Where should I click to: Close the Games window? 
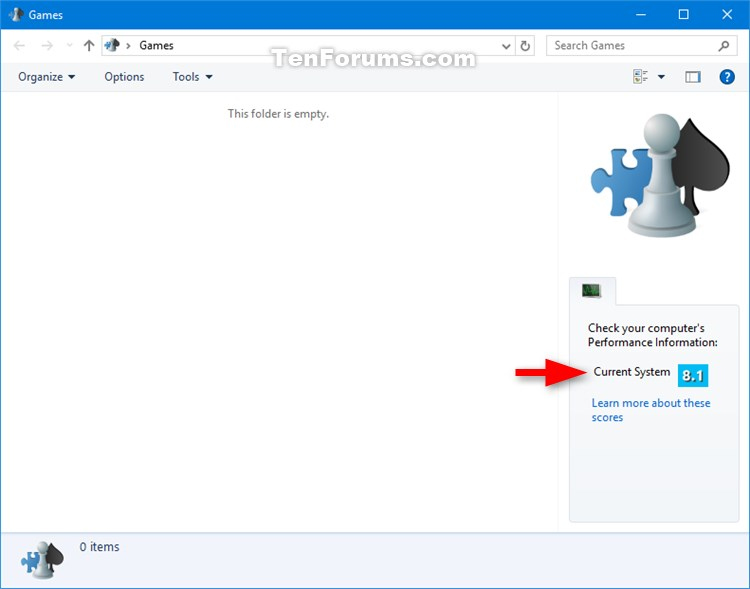(727, 14)
